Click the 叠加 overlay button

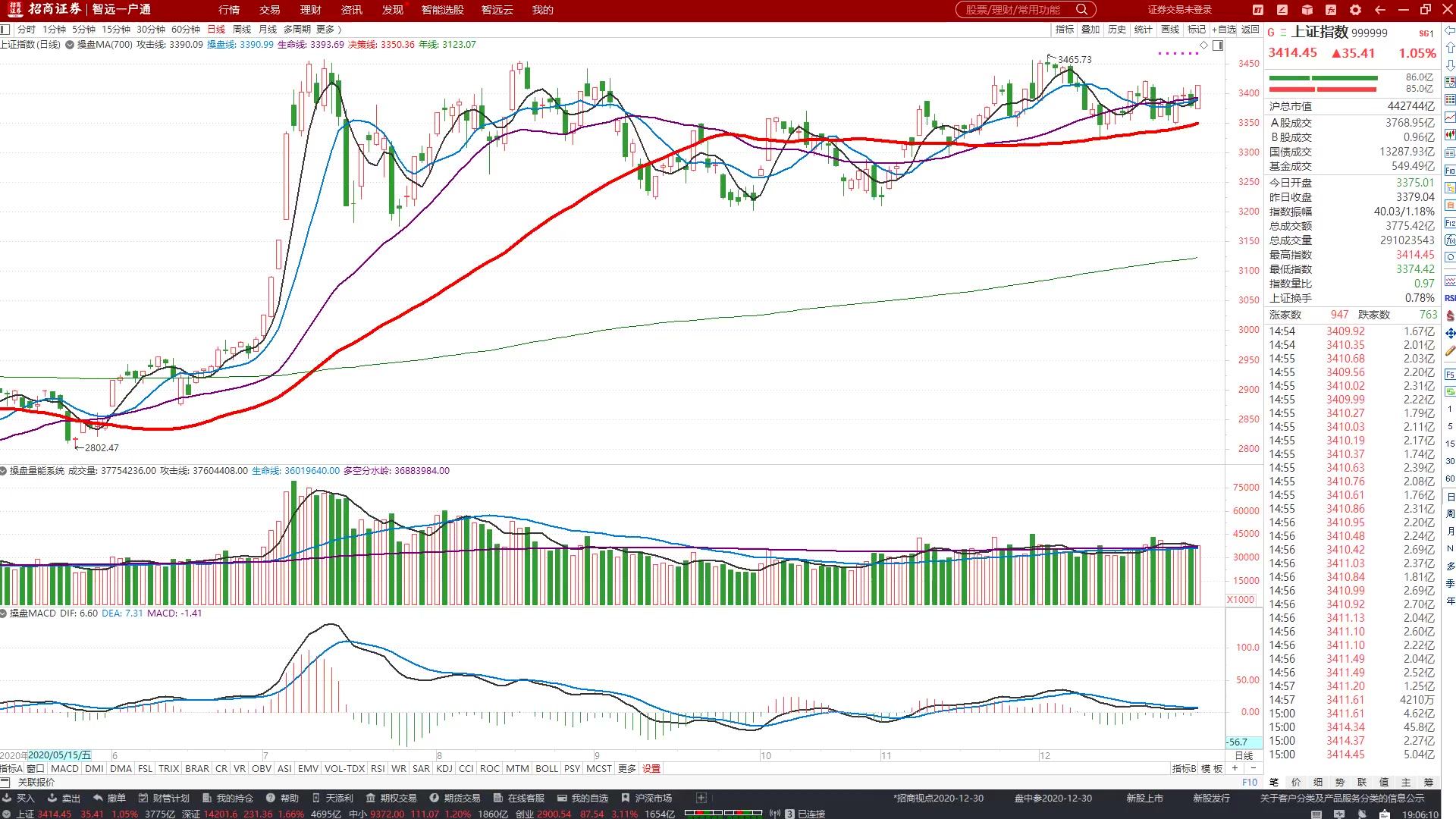point(1090,30)
